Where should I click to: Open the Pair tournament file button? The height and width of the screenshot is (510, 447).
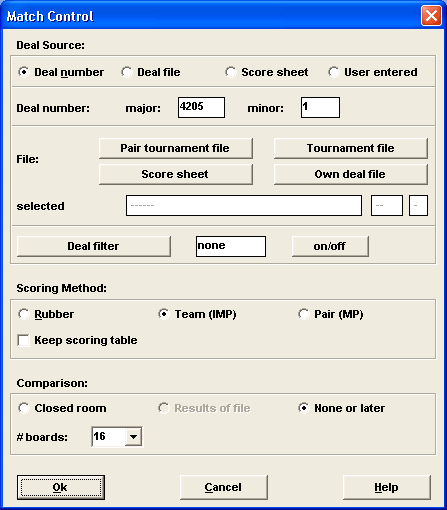click(x=176, y=148)
